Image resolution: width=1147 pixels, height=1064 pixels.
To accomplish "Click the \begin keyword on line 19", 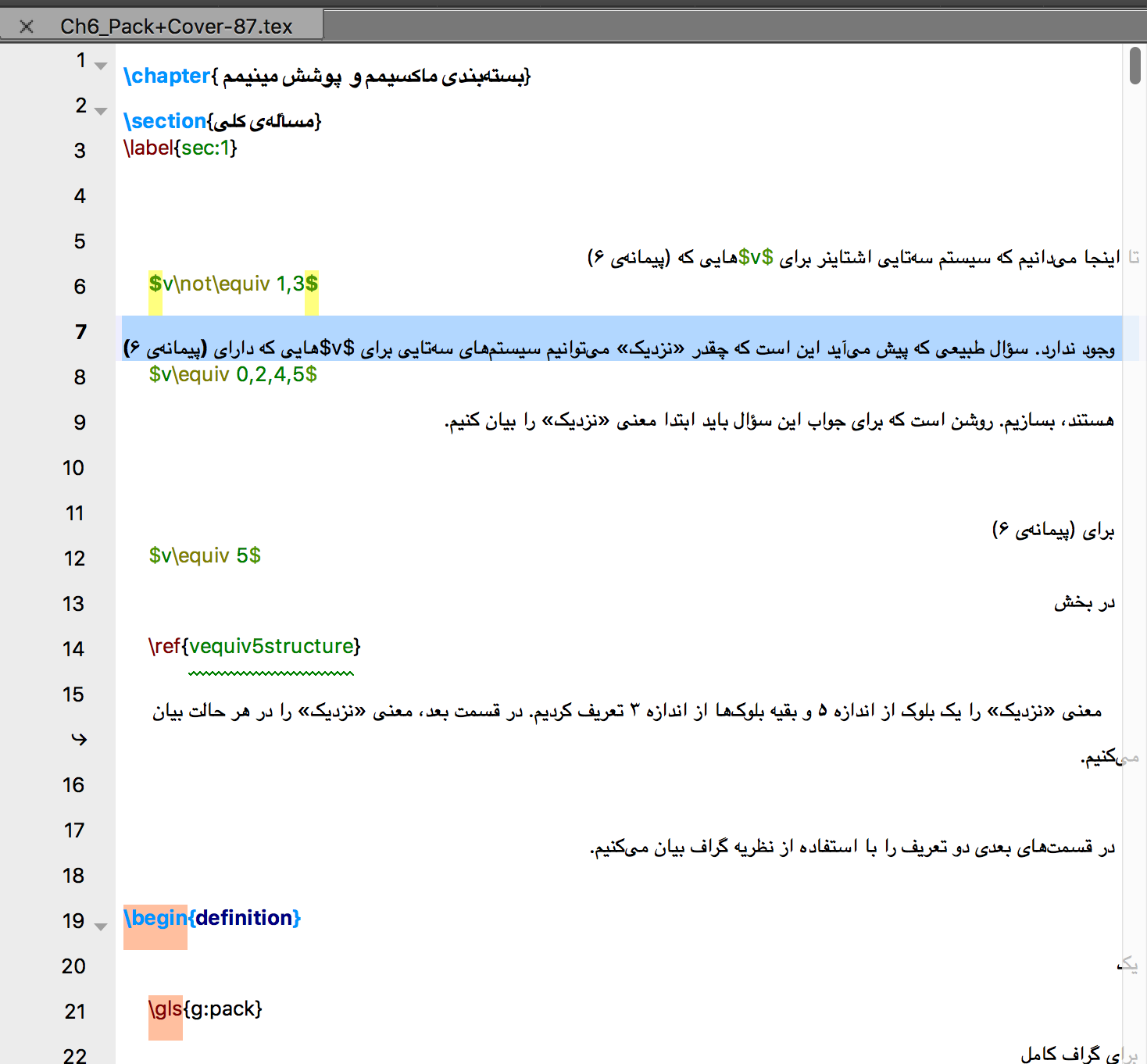I will click(x=155, y=918).
